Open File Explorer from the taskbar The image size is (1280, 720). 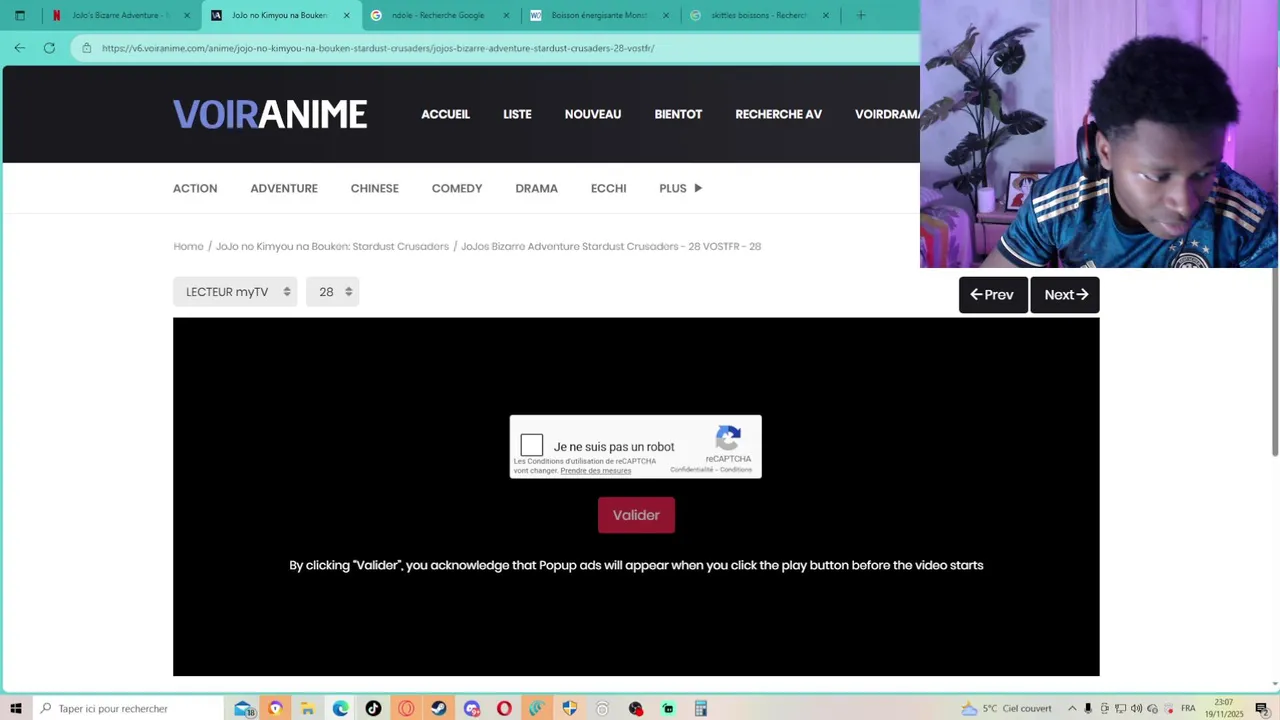pyautogui.click(x=308, y=708)
